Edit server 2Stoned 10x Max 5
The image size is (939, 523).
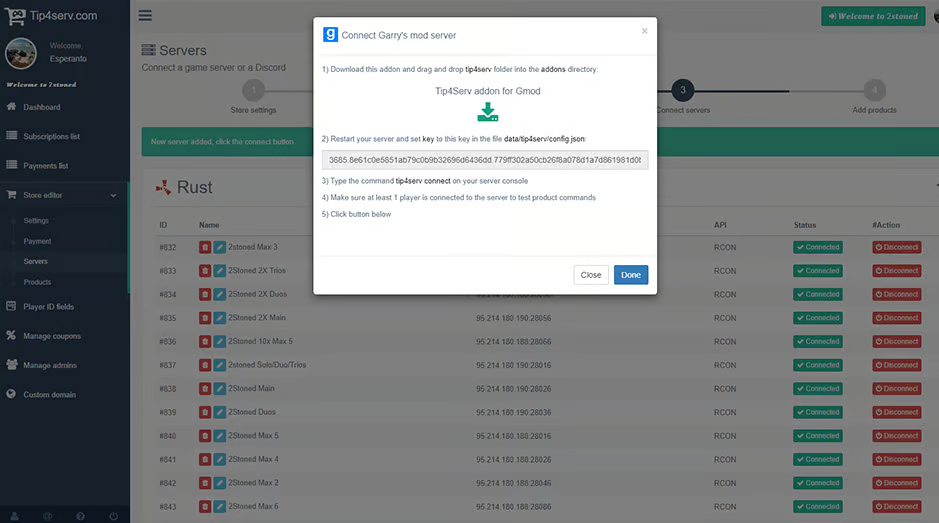pyautogui.click(x=220, y=341)
